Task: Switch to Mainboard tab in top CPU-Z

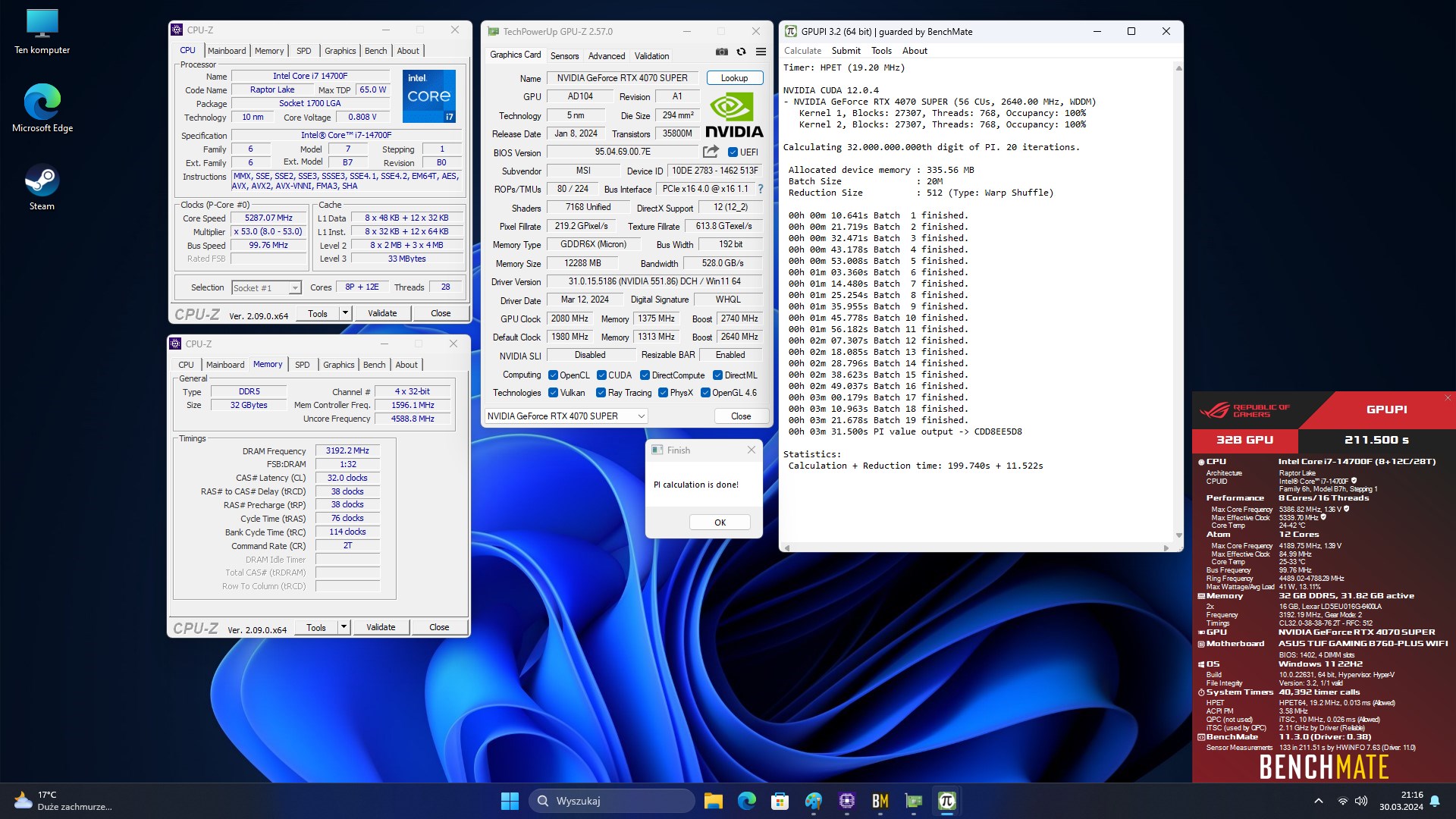Action: coord(227,51)
